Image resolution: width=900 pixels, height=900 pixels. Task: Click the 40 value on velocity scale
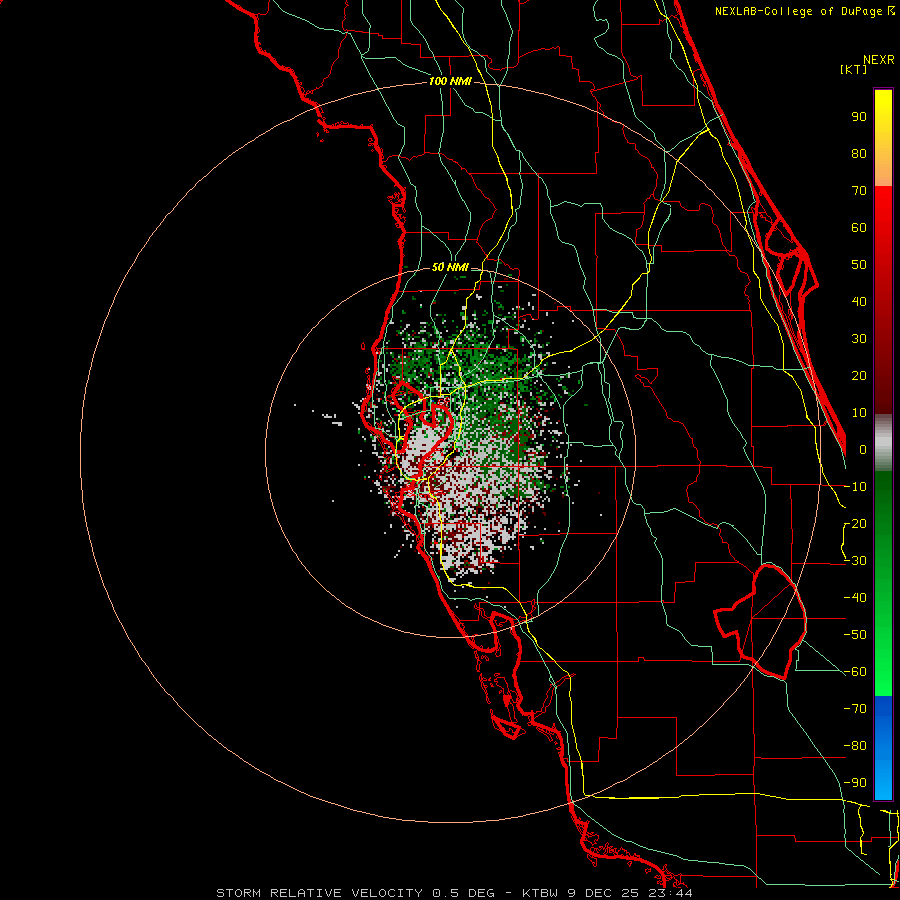point(859,302)
